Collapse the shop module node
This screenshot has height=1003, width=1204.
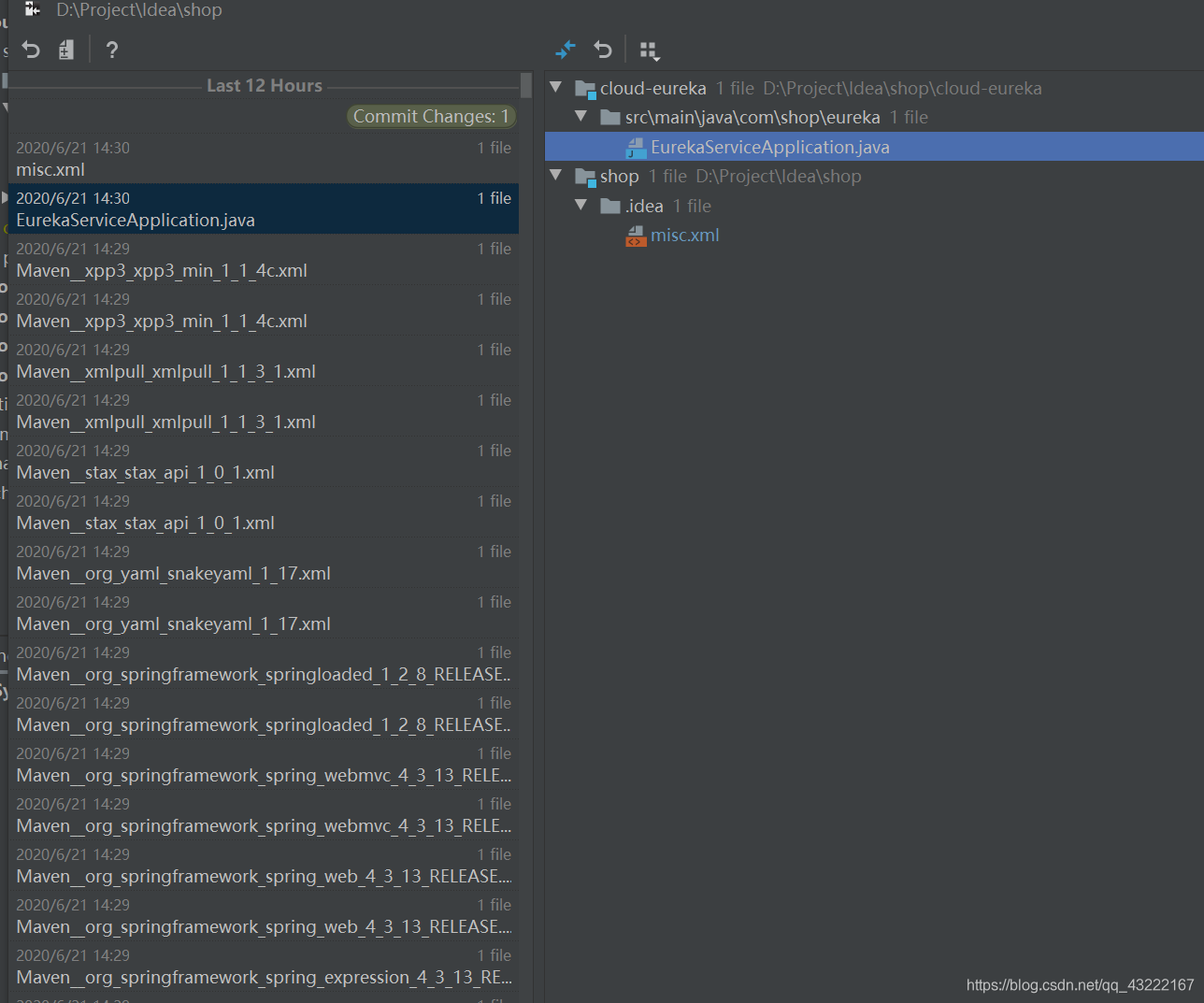point(556,175)
